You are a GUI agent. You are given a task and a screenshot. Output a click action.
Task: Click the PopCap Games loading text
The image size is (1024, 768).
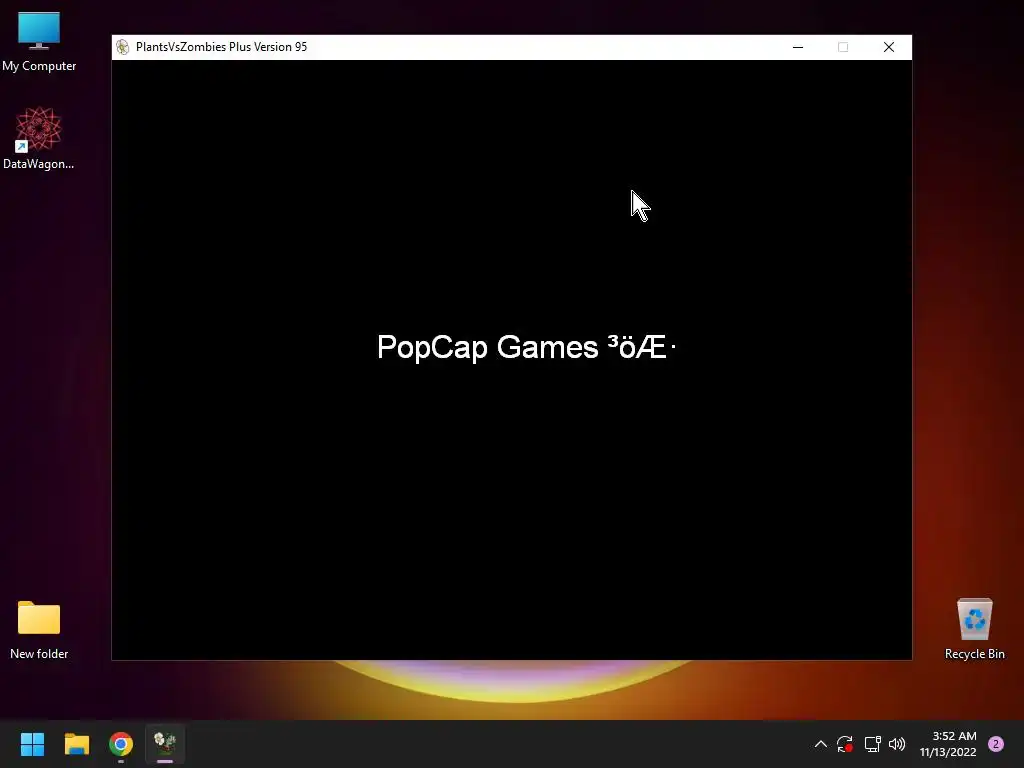(x=526, y=347)
